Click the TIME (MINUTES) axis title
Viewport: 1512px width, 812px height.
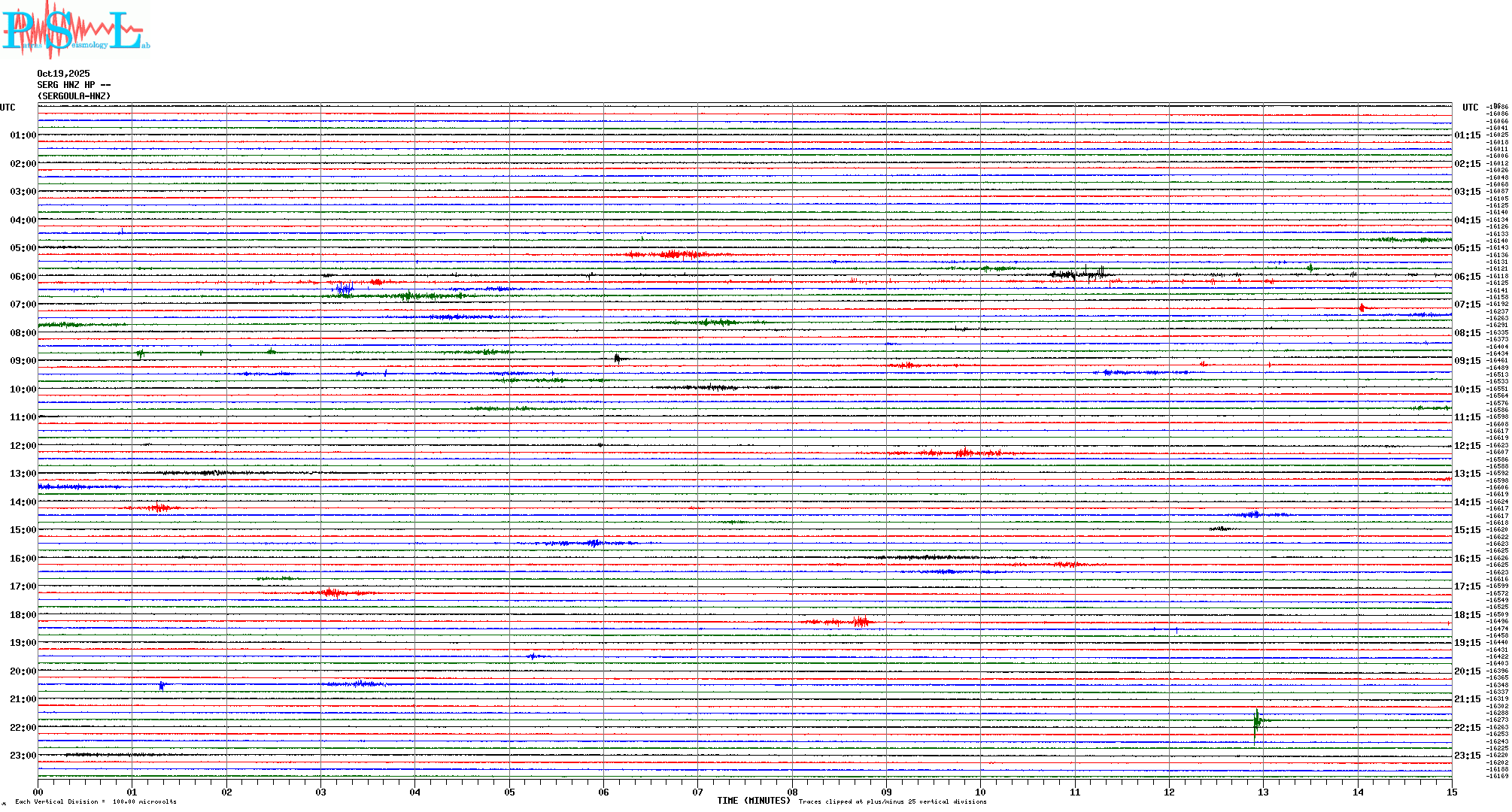pos(754,801)
